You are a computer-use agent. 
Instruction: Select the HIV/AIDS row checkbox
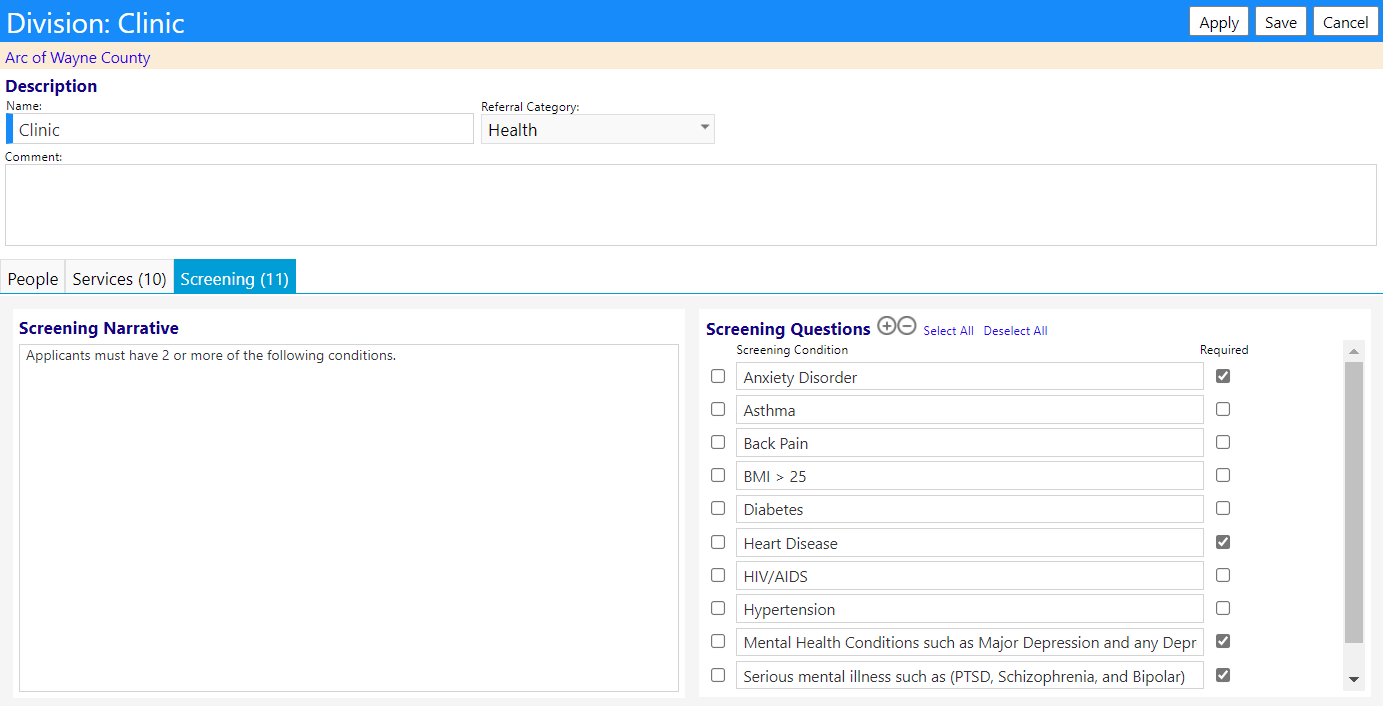pos(718,575)
